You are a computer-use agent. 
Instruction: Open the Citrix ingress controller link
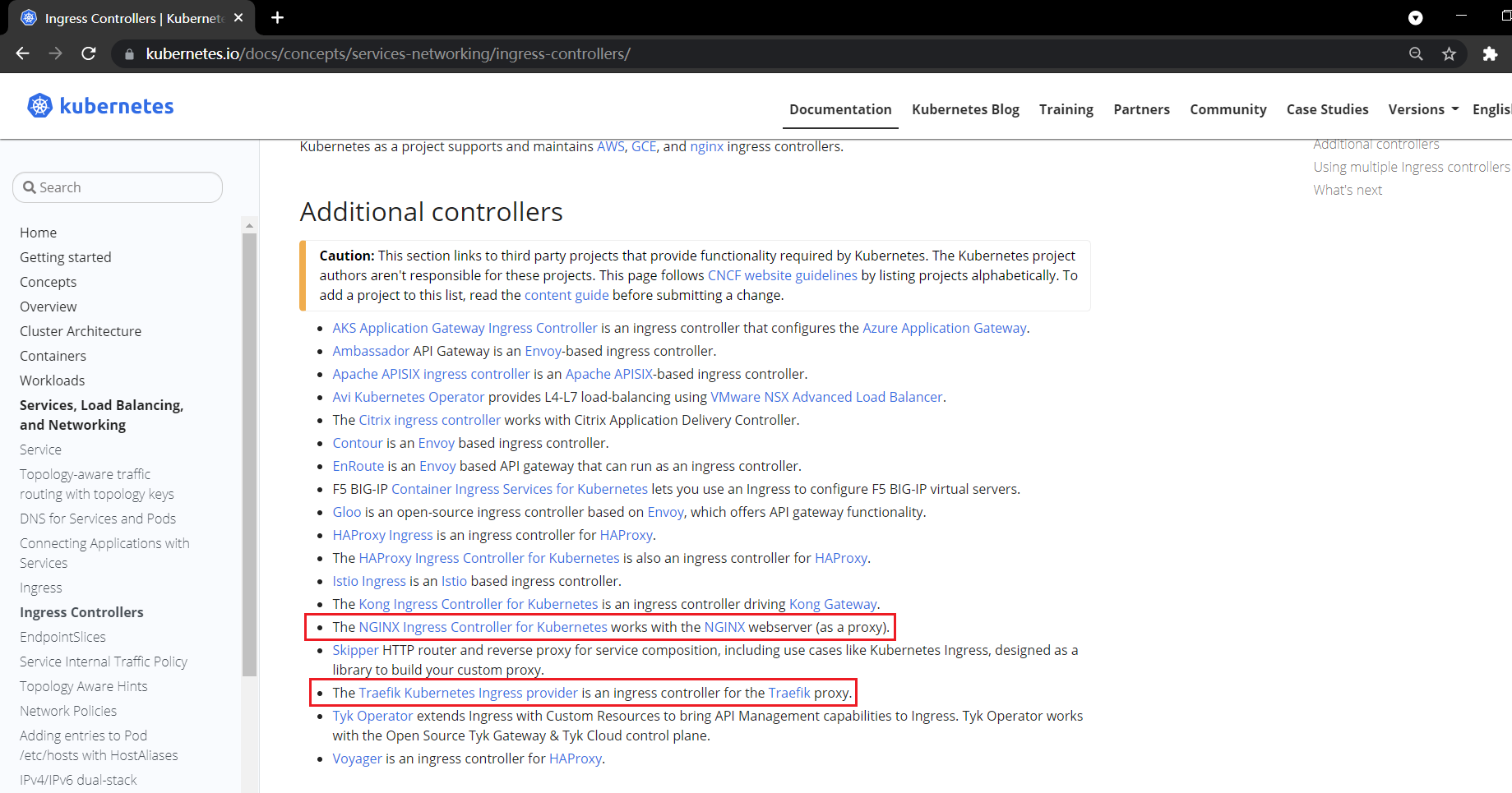coord(429,420)
